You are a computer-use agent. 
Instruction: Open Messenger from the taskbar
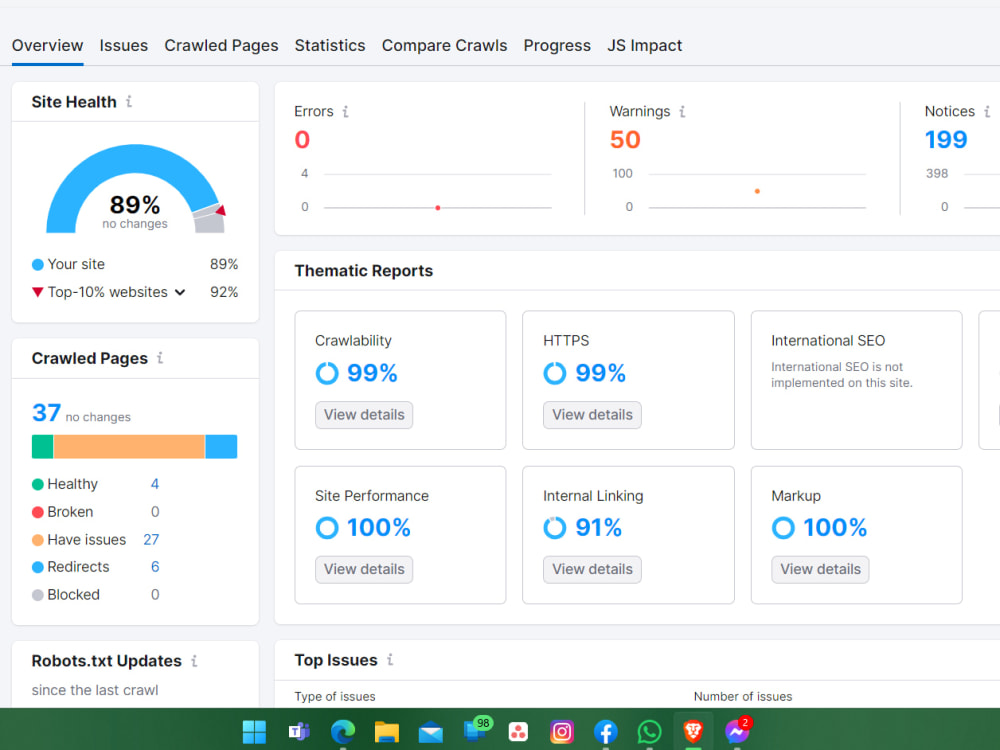[738, 730]
